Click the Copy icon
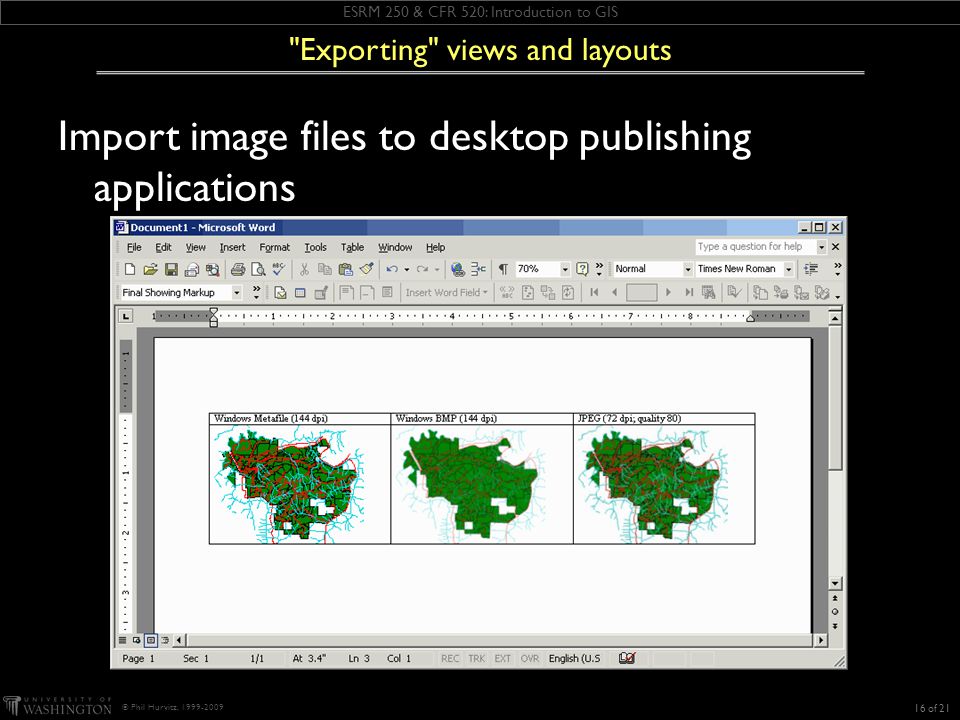Image resolution: width=960 pixels, height=720 pixels. [x=324, y=269]
